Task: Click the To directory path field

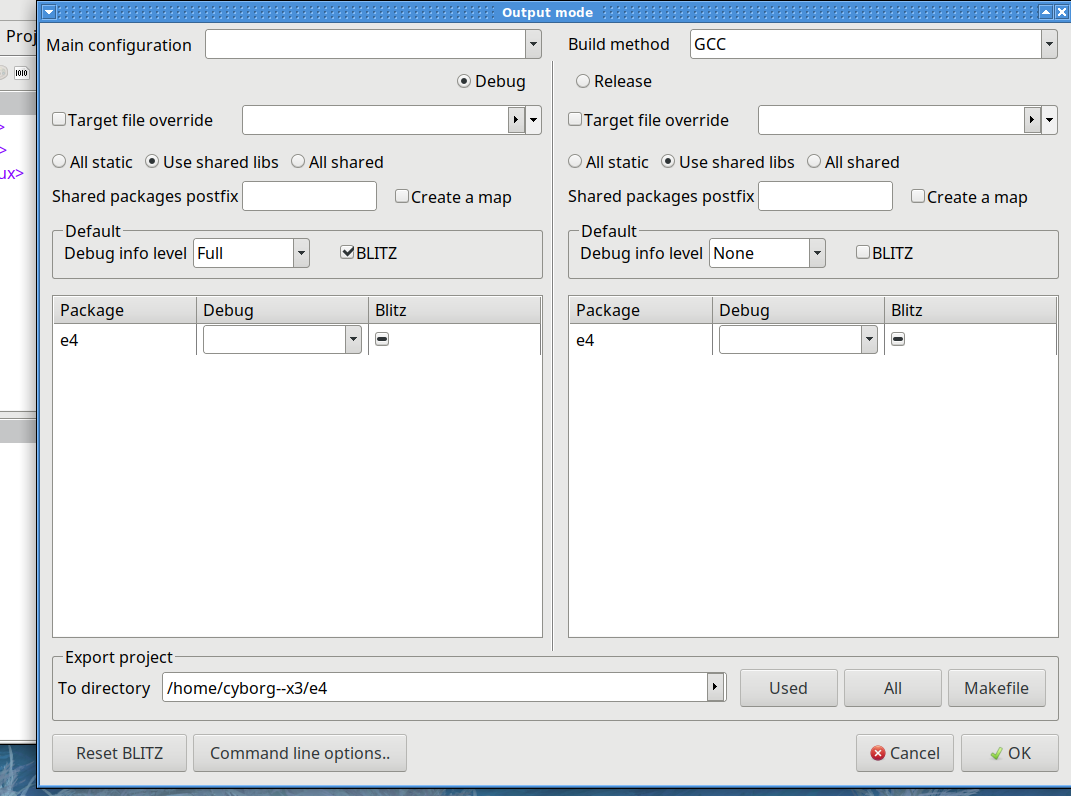Action: pos(435,688)
